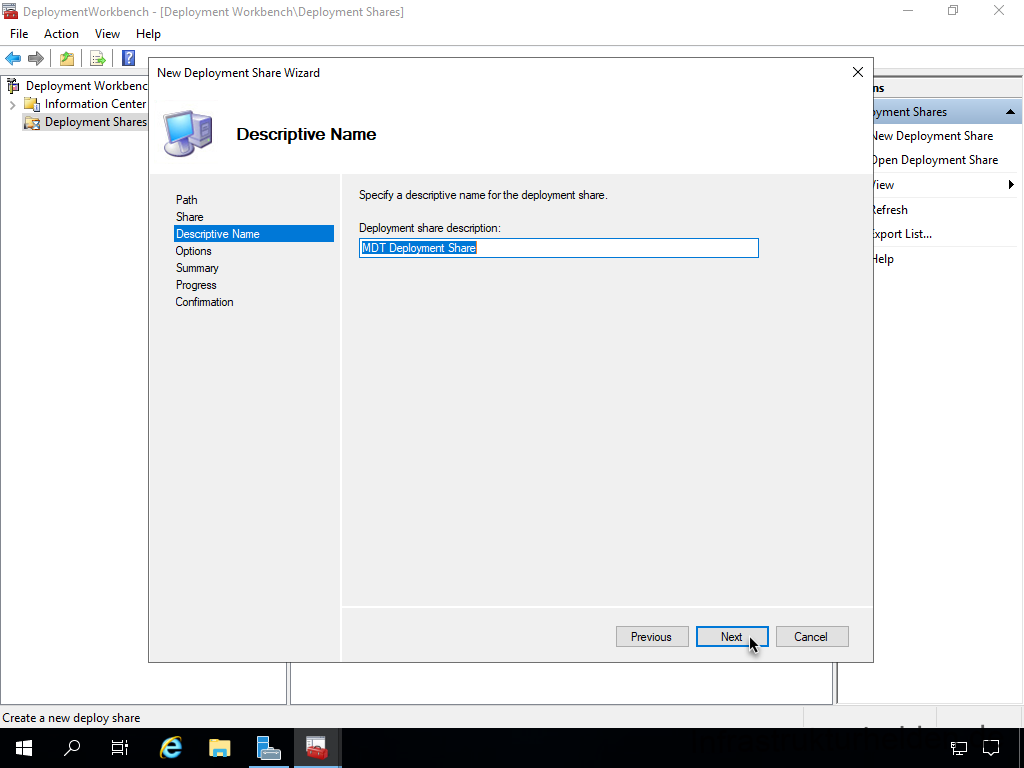Select the Deployment Workbench root node

click(86, 86)
